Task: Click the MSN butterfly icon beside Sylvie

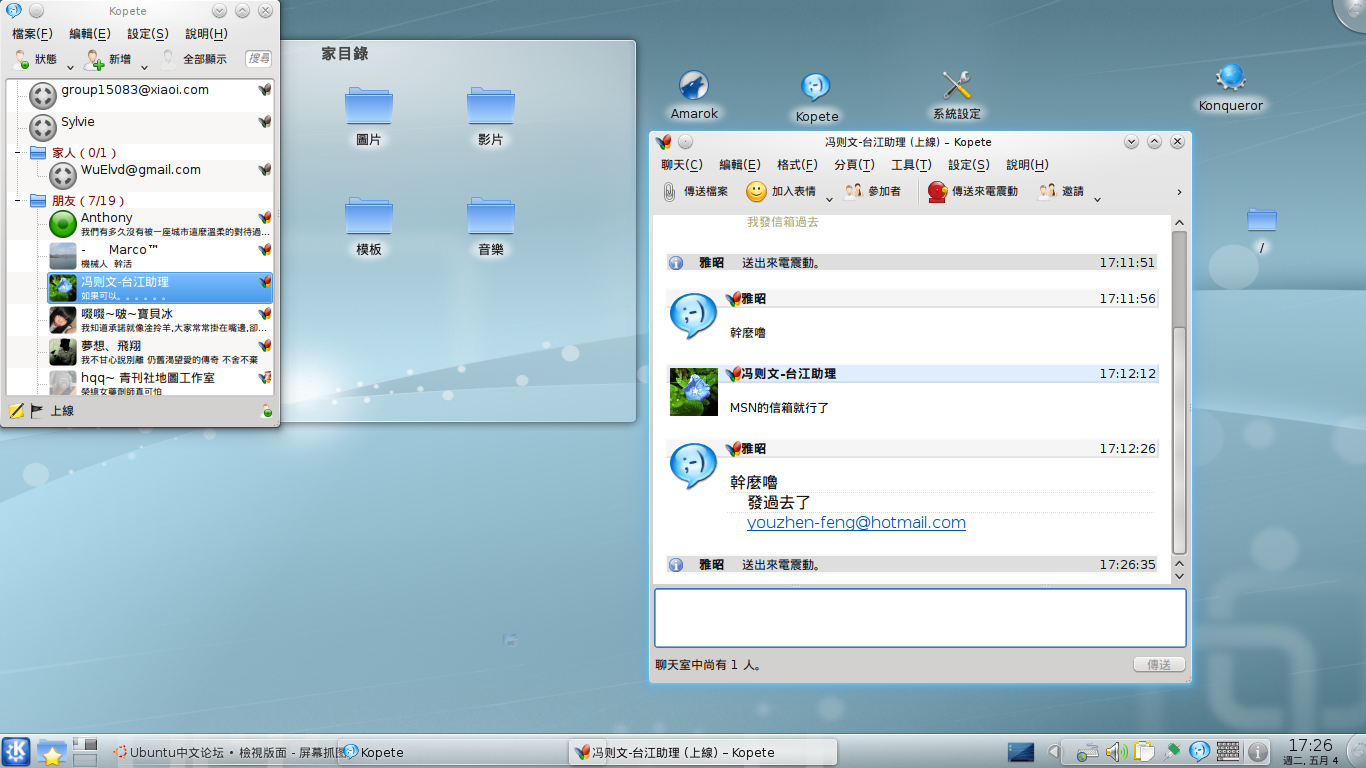Action: (265, 122)
